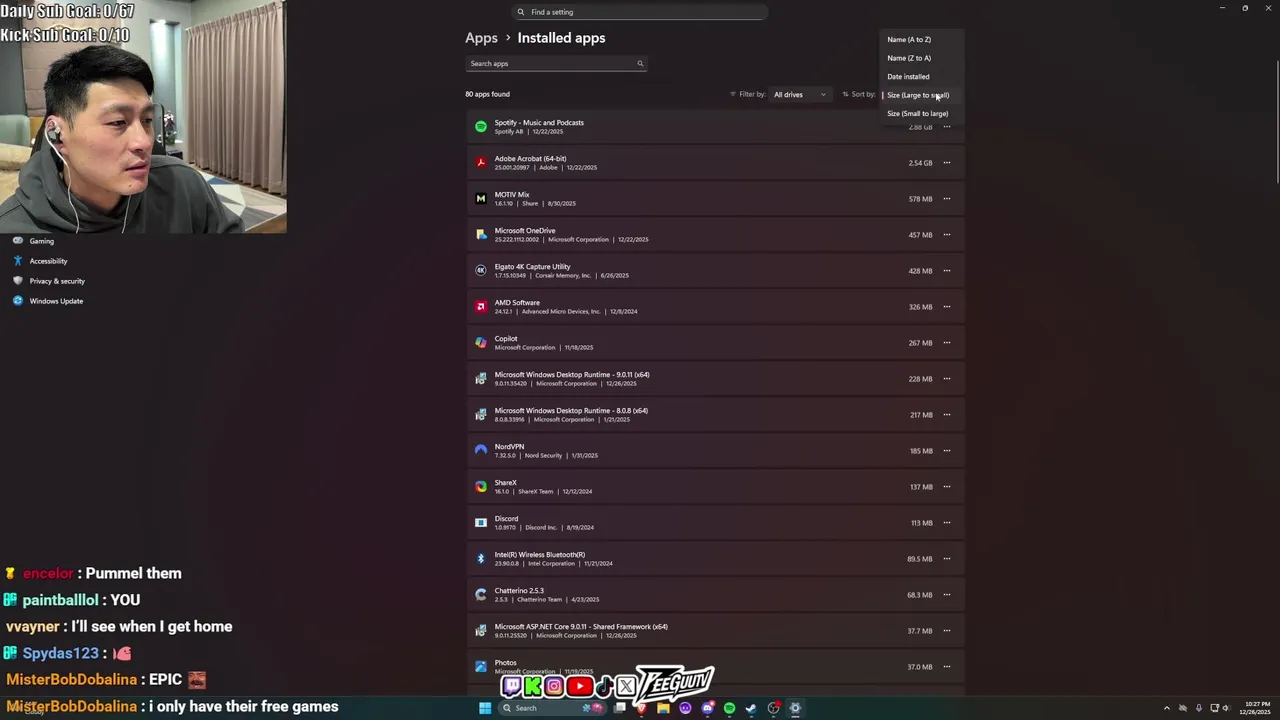This screenshot has height=720, width=1280.
Task: Click the Microsoft OneDrive app icon
Action: pyautogui.click(x=481, y=235)
